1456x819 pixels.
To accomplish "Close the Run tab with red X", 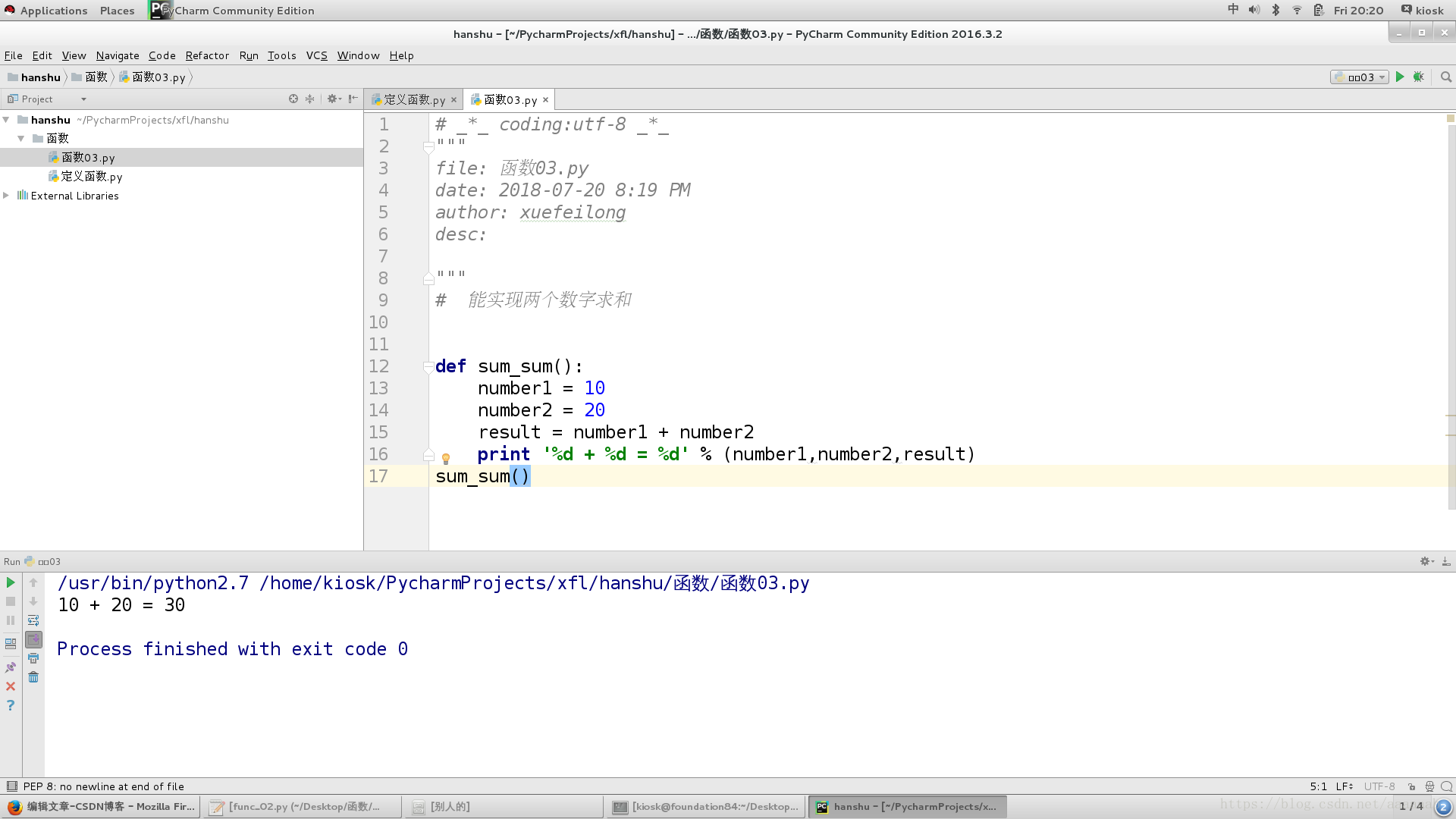I will pos(11,686).
